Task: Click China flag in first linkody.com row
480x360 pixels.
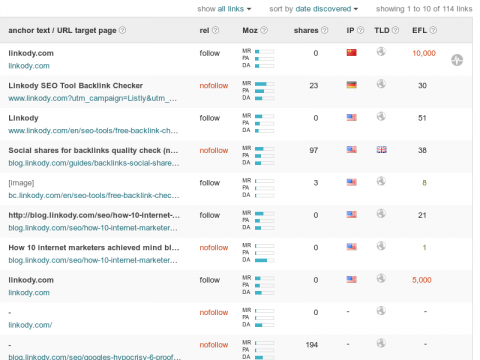Action: (x=351, y=52)
